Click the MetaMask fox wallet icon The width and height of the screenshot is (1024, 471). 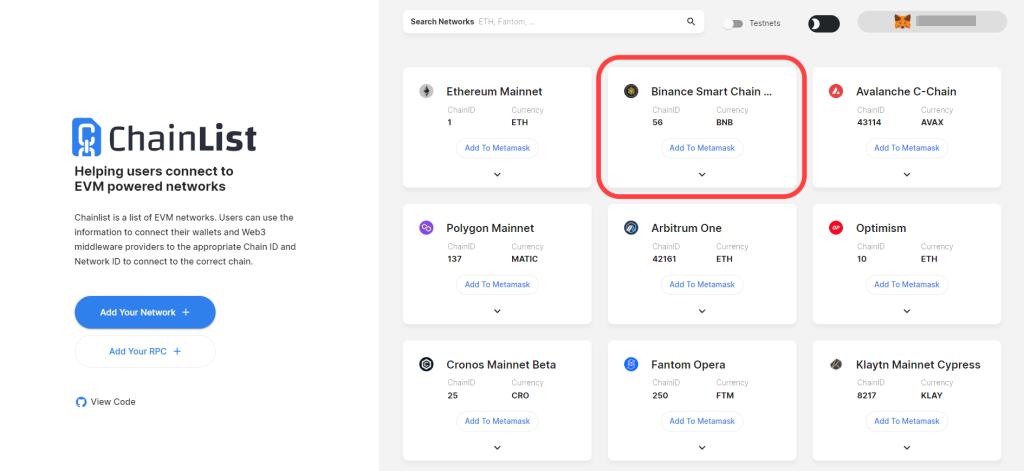902,22
